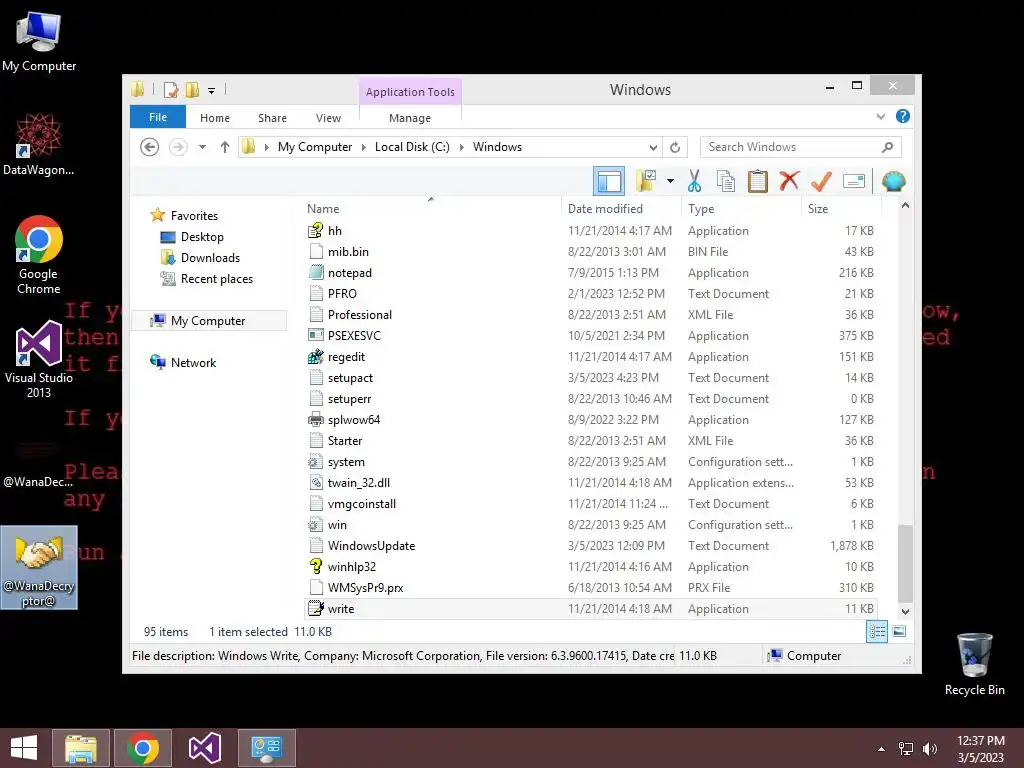Image resolution: width=1024 pixels, height=768 pixels.
Task: Open Google Chrome from the taskbar
Action: pyautogui.click(x=143, y=748)
